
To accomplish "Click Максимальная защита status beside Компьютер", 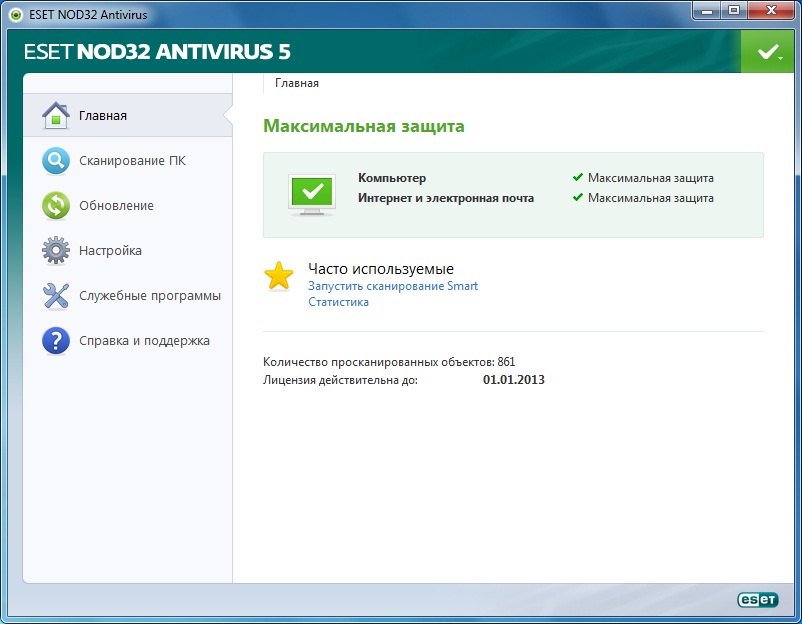I will (651, 178).
